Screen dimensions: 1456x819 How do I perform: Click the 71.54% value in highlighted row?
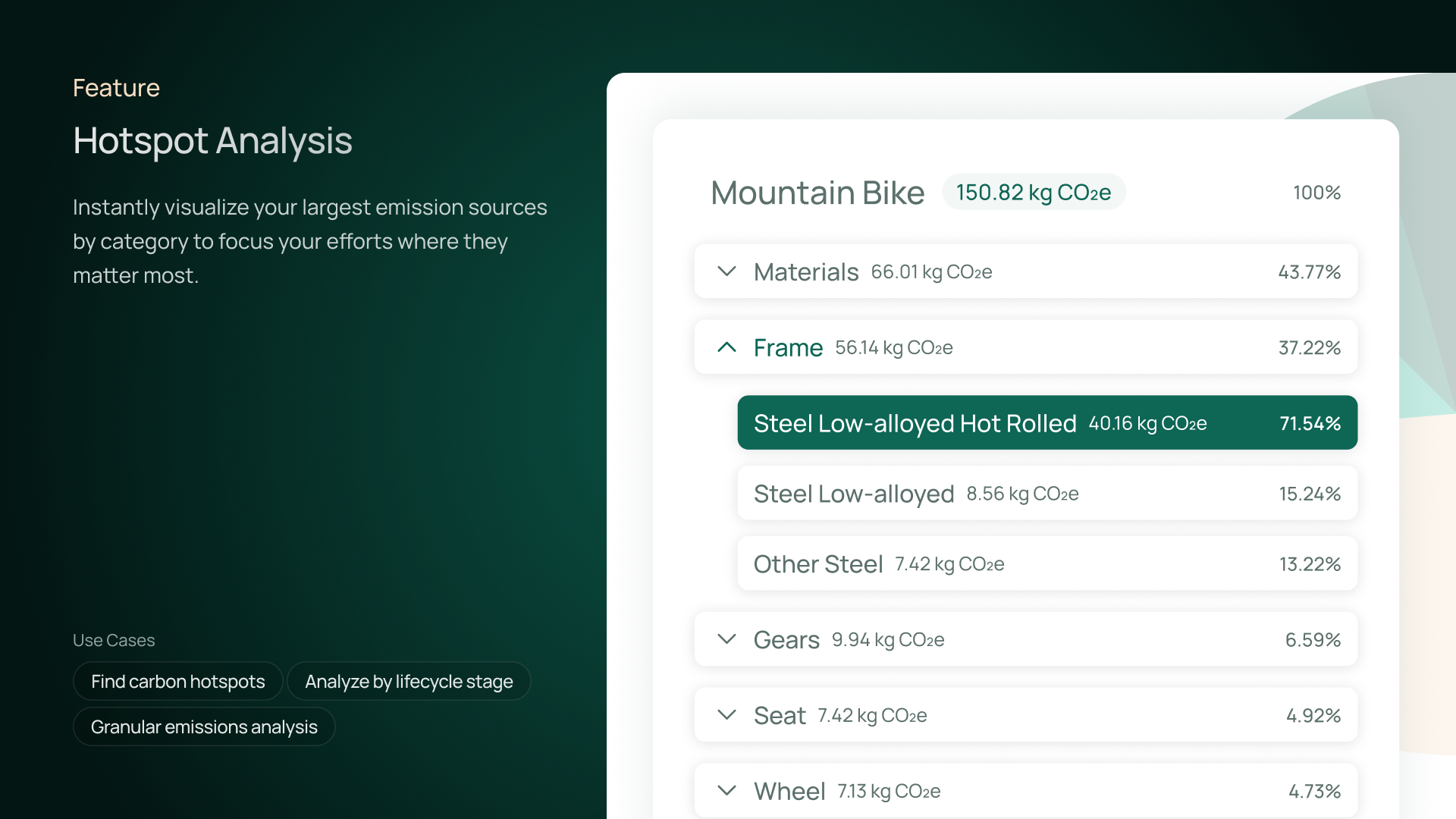pos(1310,423)
